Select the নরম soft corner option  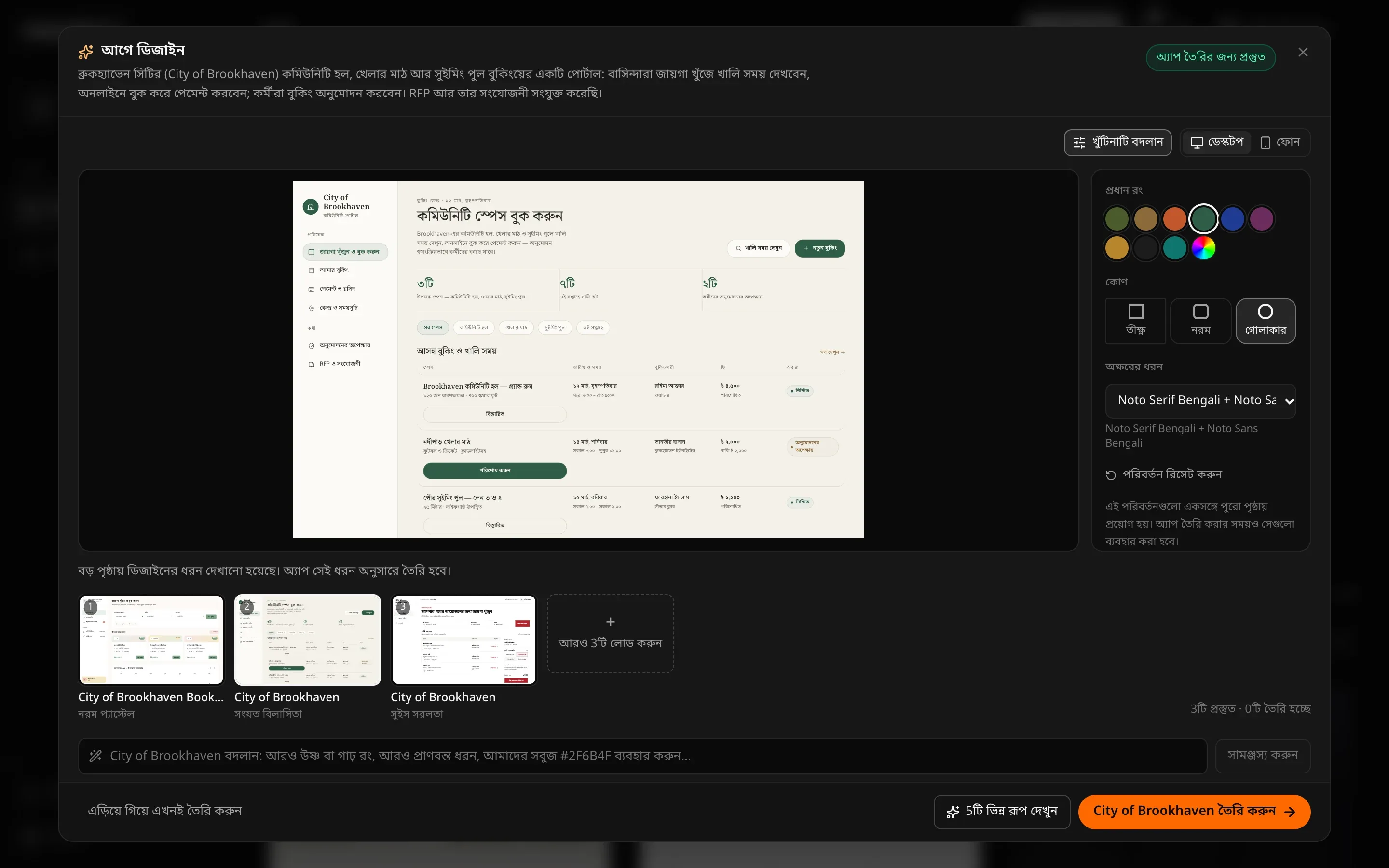[x=1200, y=321]
